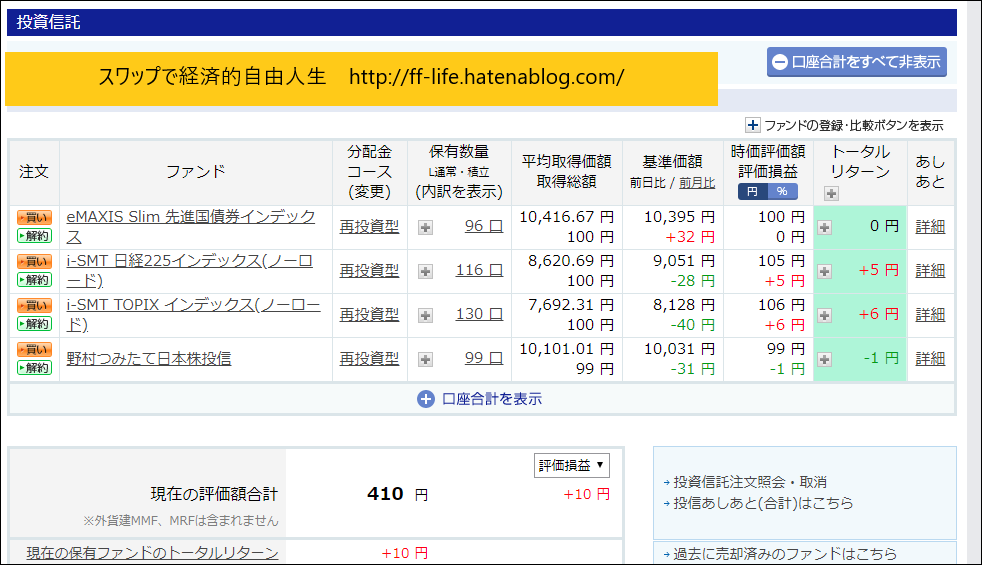
Task: Click 解約 button for eMAXIS Slim fund
Action: click(x=34, y=236)
